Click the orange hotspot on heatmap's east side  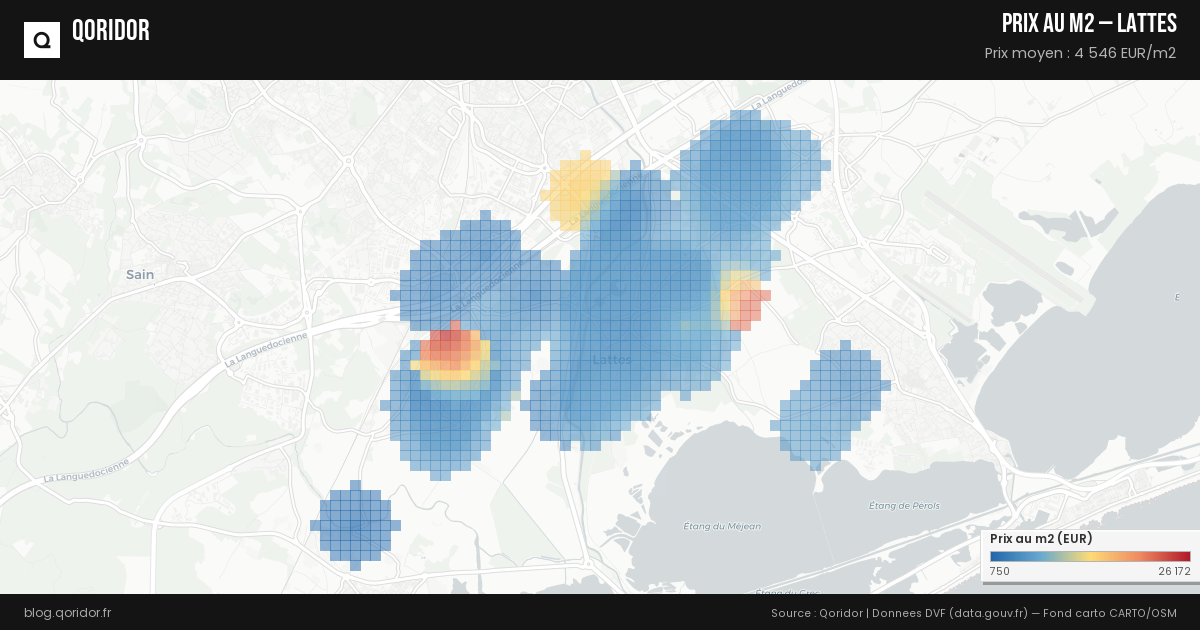click(744, 301)
